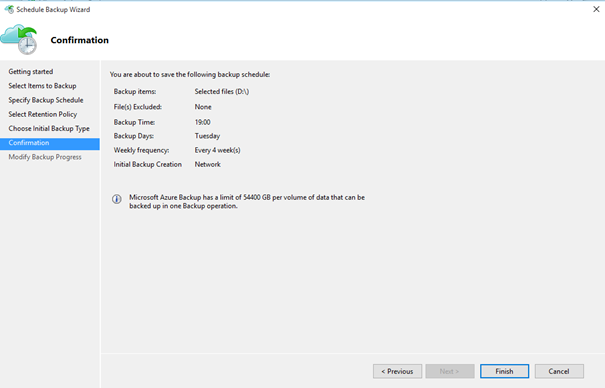Switch to Select Retention Policy step
Image resolution: width=605 pixels, height=388 pixels.
(43, 114)
